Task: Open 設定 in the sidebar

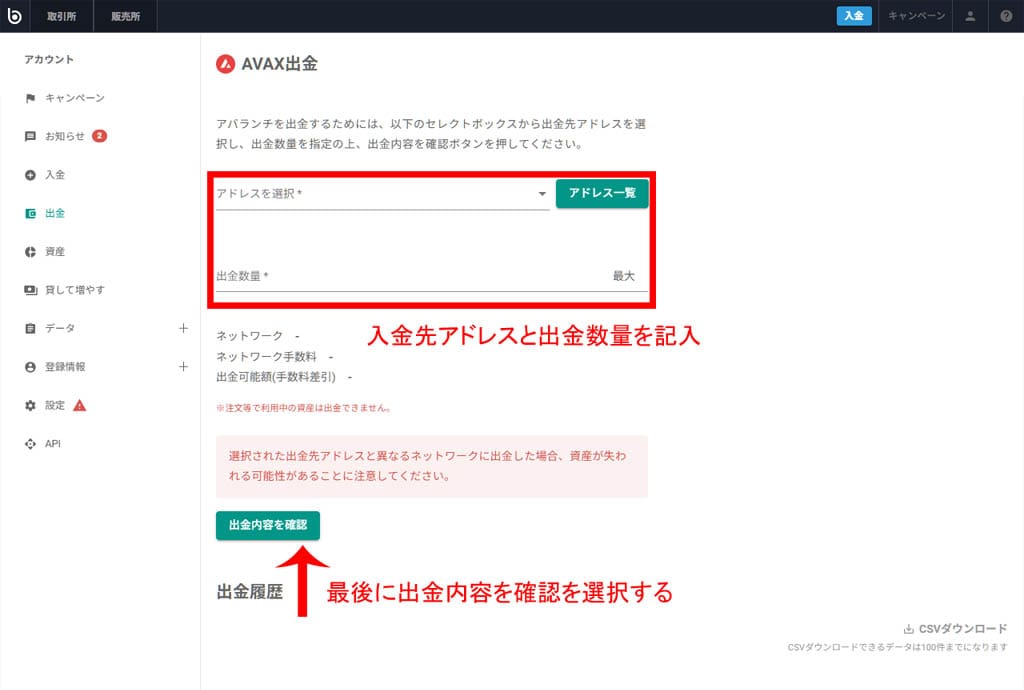Action: pos(55,405)
